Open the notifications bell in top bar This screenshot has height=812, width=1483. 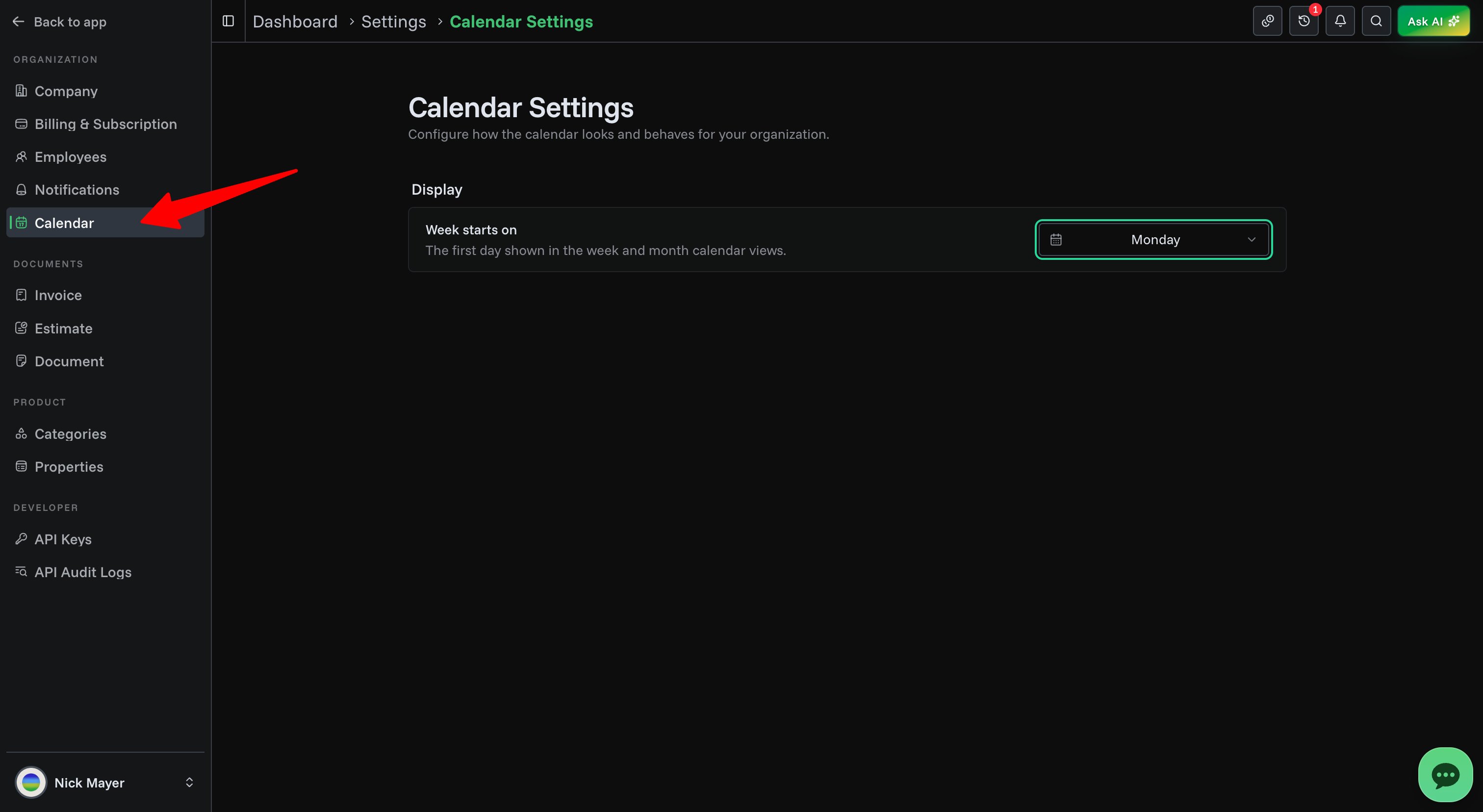coord(1340,21)
